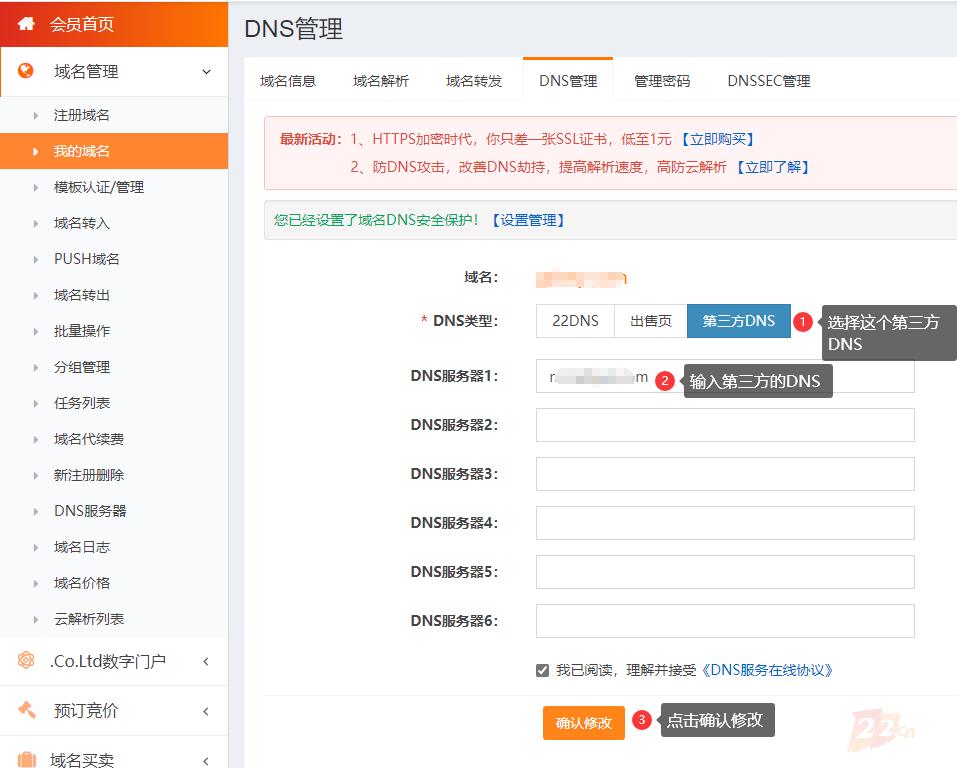This screenshot has width=957, height=768.
Task: Expand the 预订竞价 section chevron
Action: (206, 711)
